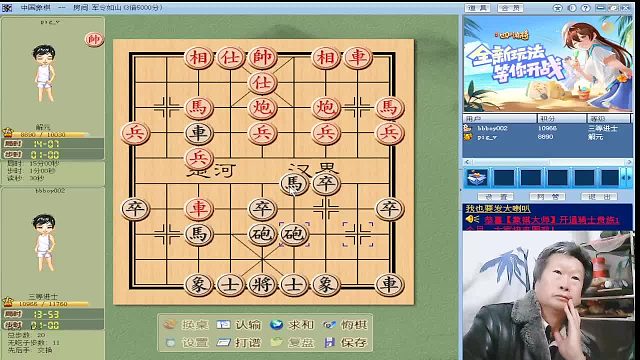This screenshot has width=640, height=360.
Task: Click the item strip next arrow
Action: coord(629,178)
